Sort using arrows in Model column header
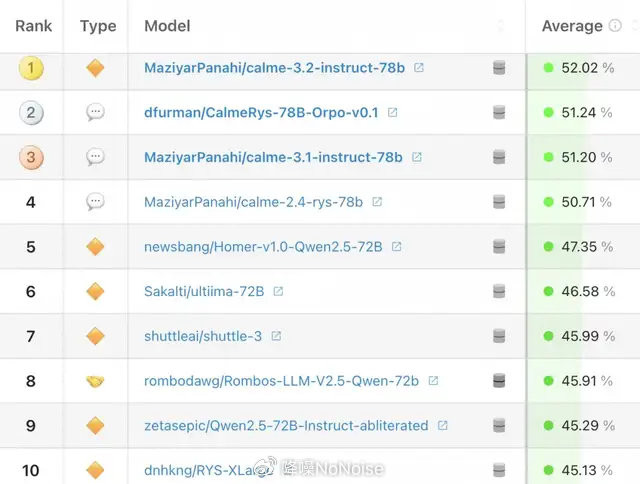 click(501, 26)
